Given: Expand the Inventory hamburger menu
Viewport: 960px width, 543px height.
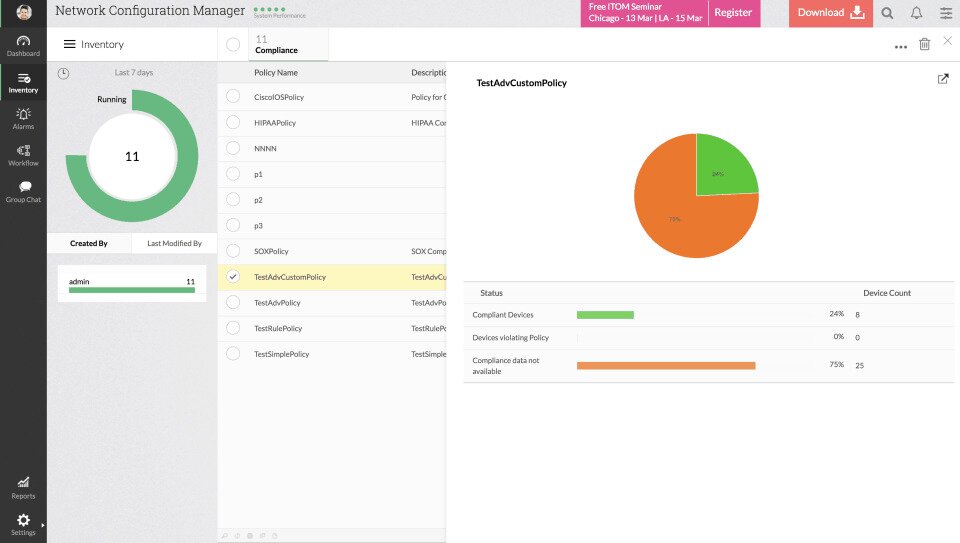Looking at the screenshot, I should pyautogui.click(x=69, y=44).
